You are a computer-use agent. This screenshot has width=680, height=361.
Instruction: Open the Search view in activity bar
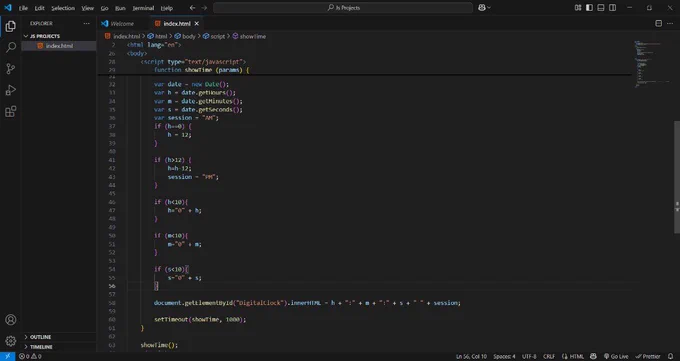pyautogui.click(x=10, y=47)
